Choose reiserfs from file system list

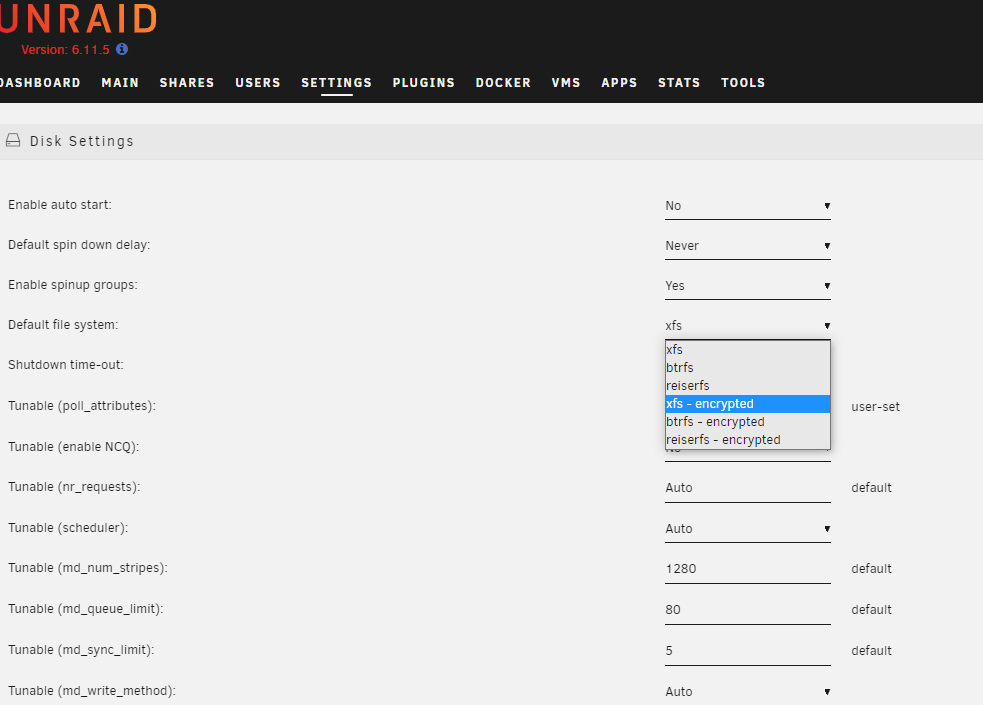(748, 386)
